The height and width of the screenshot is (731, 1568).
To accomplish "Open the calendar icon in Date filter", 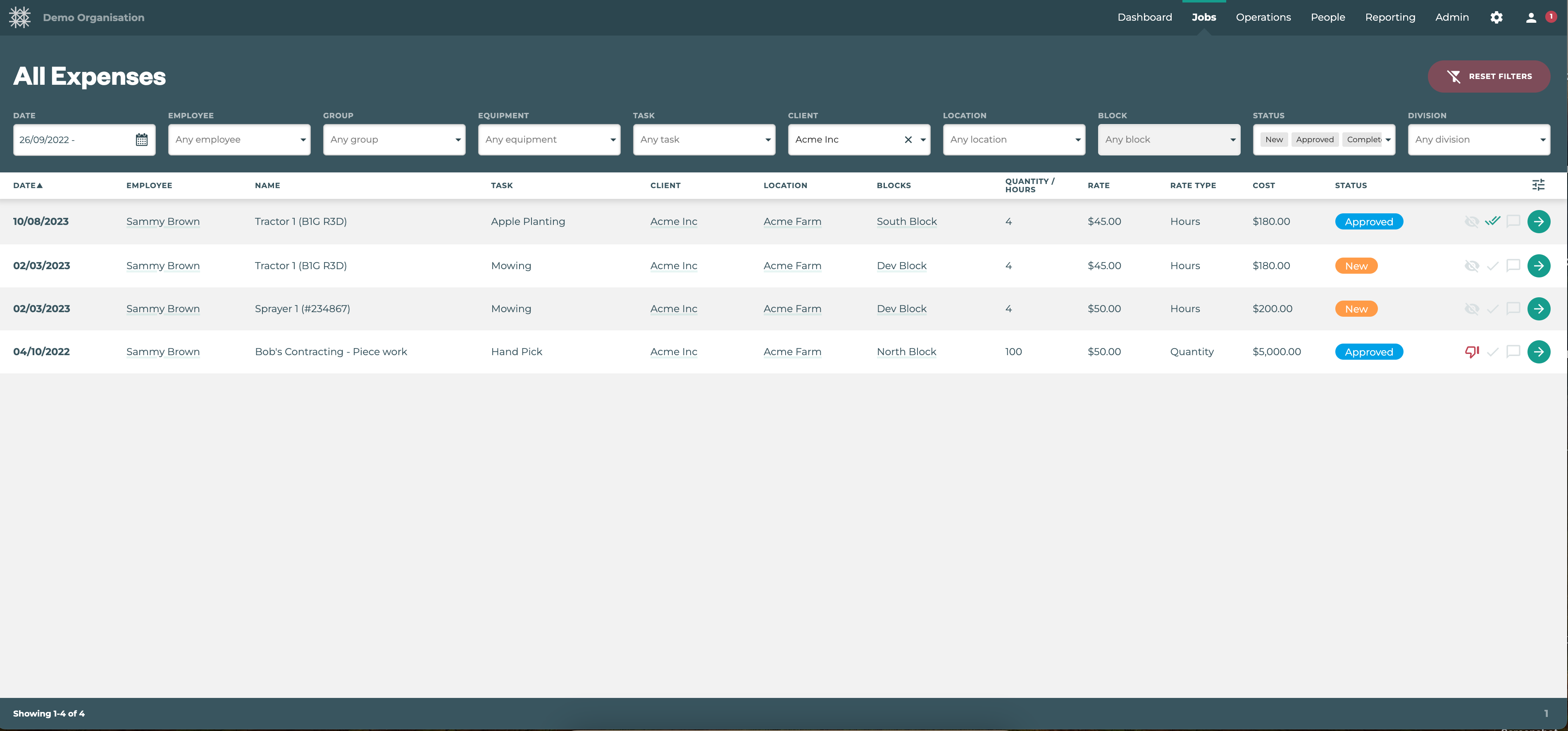I will coord(141,139).
